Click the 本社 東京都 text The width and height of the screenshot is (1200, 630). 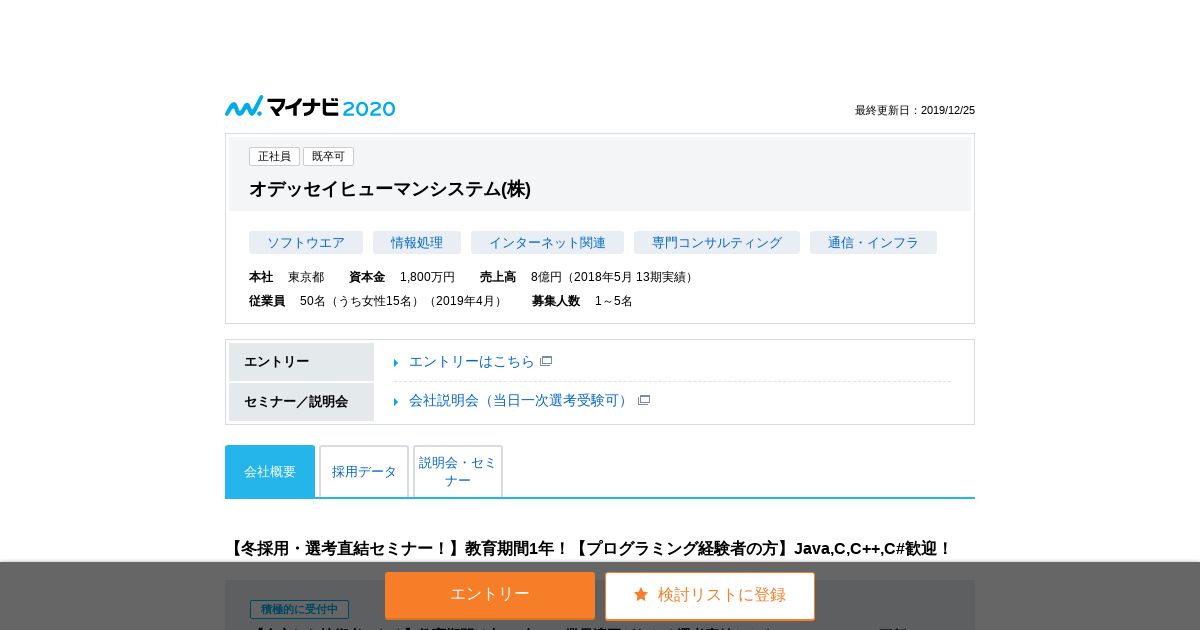[x=286, y=277]
